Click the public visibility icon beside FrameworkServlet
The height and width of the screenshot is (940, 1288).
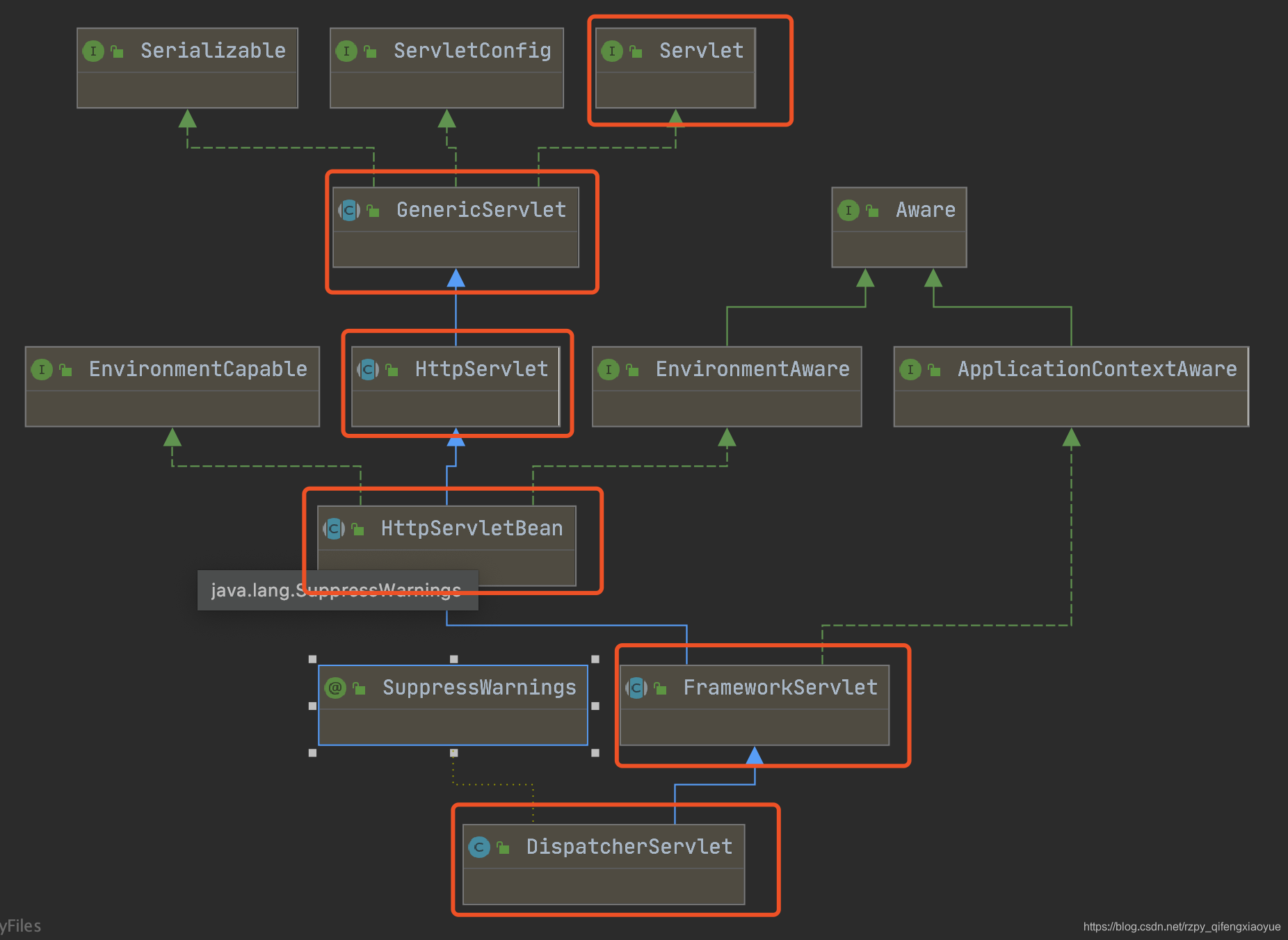tap(661, 688)
